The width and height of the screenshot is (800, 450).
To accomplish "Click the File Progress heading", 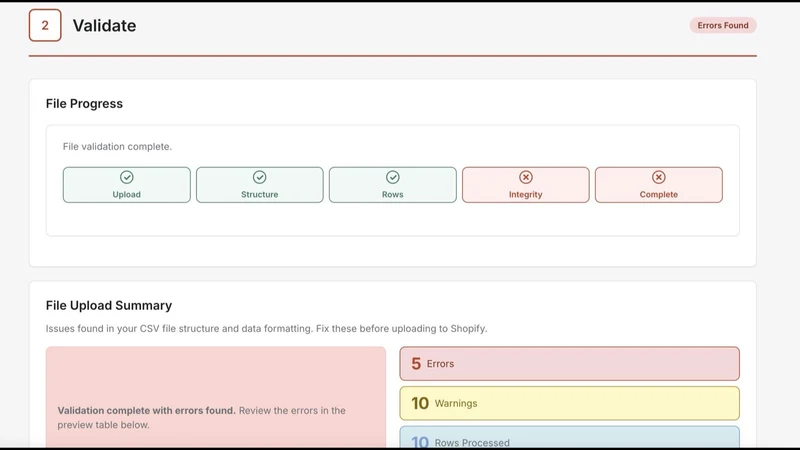I will [x=84, y=104].
